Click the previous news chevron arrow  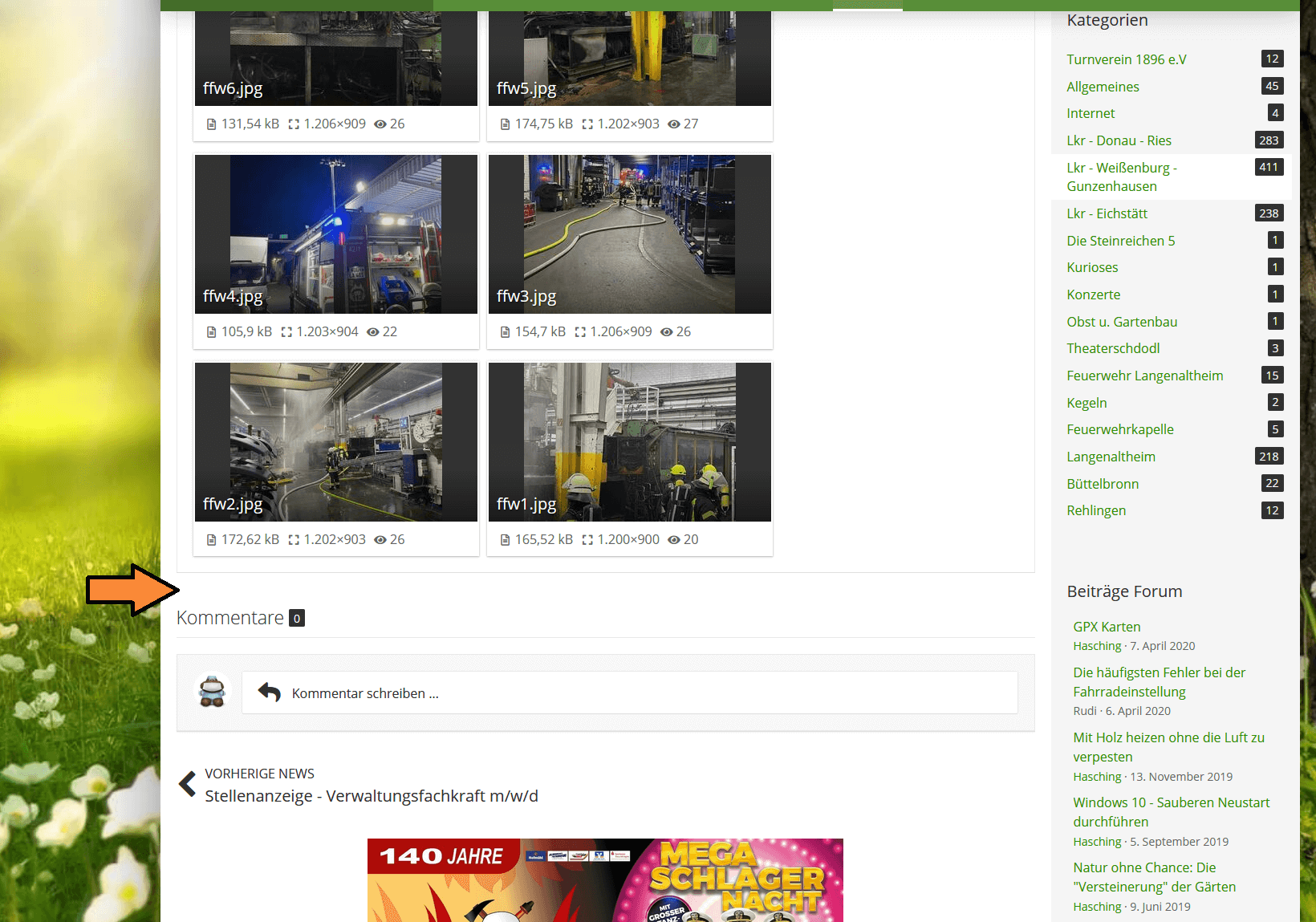click(x=188, y=784)
